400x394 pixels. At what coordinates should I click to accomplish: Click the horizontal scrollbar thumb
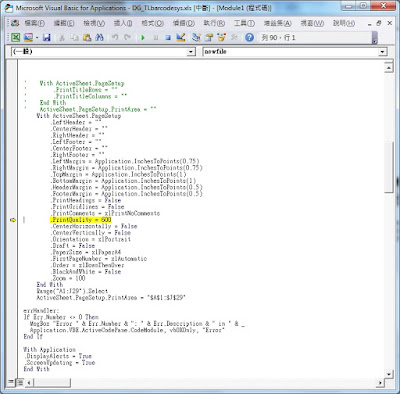click(52, 383)
